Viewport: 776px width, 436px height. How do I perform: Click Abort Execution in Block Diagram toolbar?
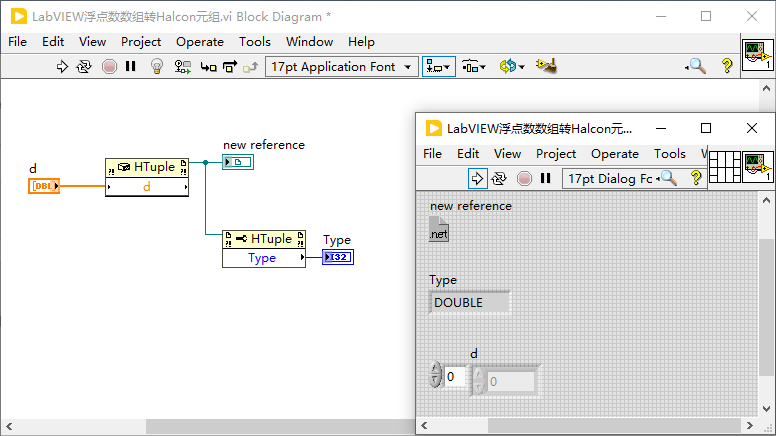pos(109,66)
